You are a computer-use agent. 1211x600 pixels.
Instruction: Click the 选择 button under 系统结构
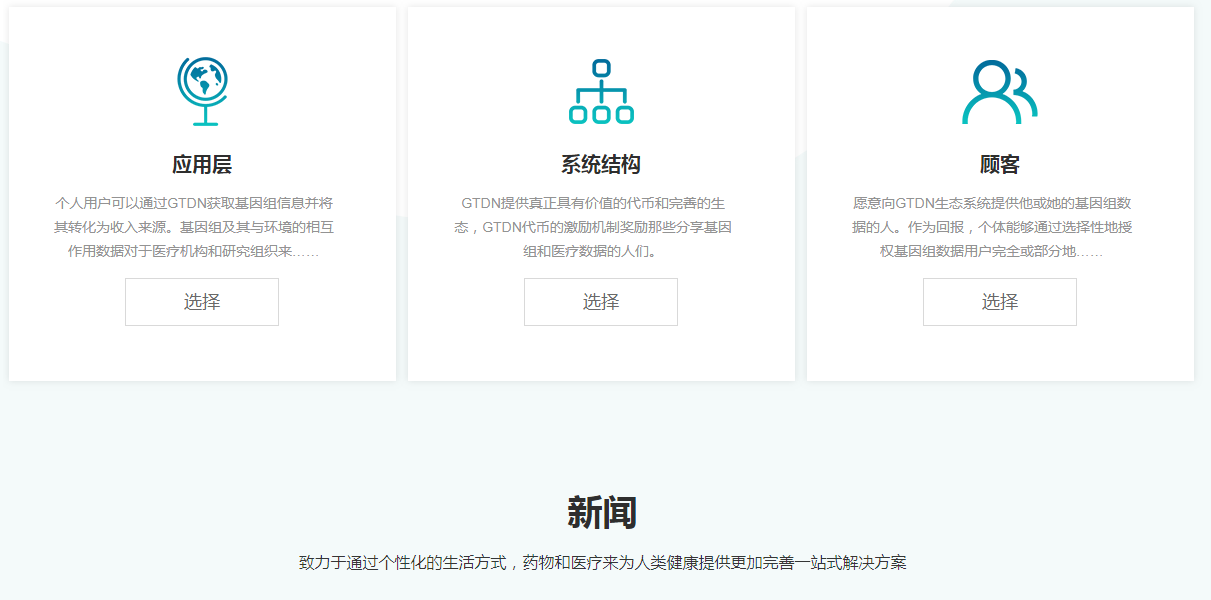click(x=601, y=302)
